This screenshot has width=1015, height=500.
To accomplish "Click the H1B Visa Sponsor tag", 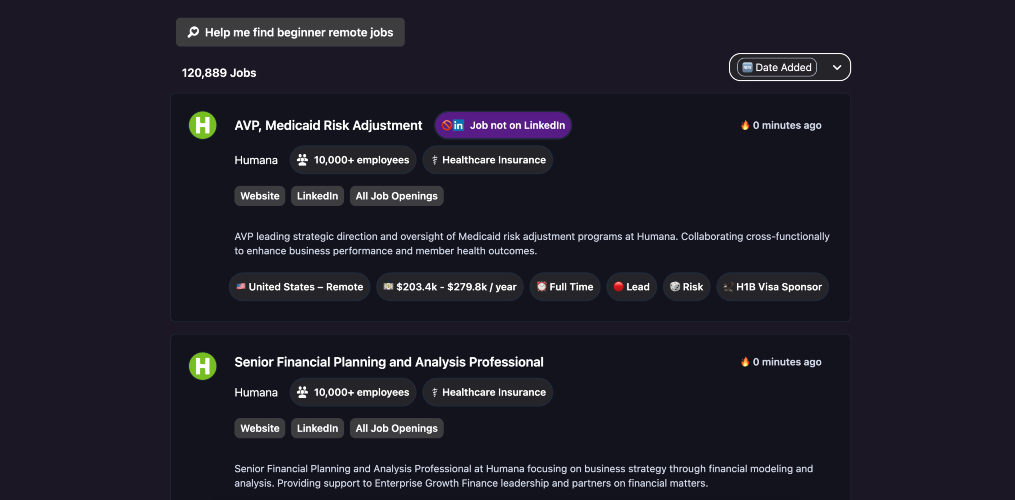I will pyautogui.click(x=772, y=287).
